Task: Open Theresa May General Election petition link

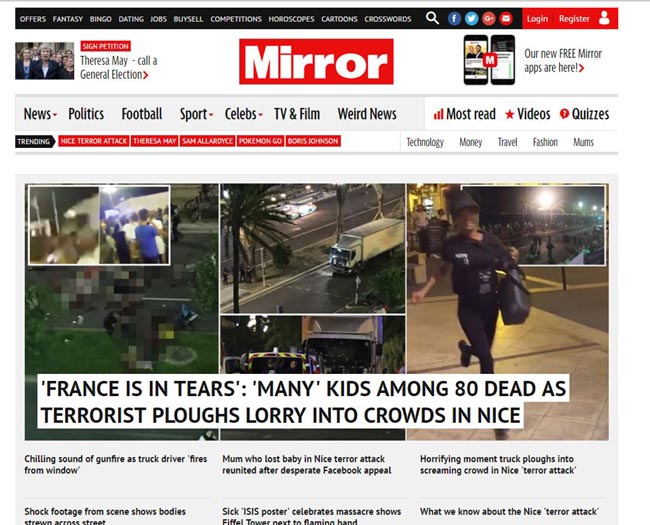Action: (x=119, y=68)
